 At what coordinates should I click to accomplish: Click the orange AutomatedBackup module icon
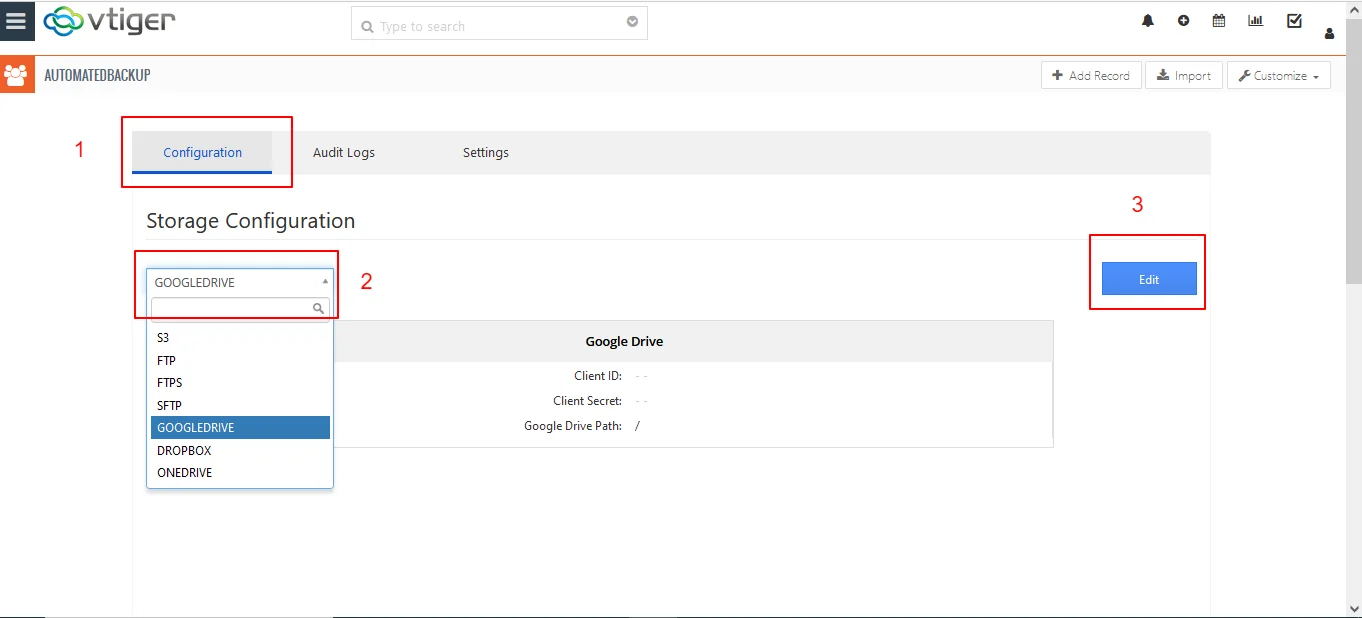17,75
